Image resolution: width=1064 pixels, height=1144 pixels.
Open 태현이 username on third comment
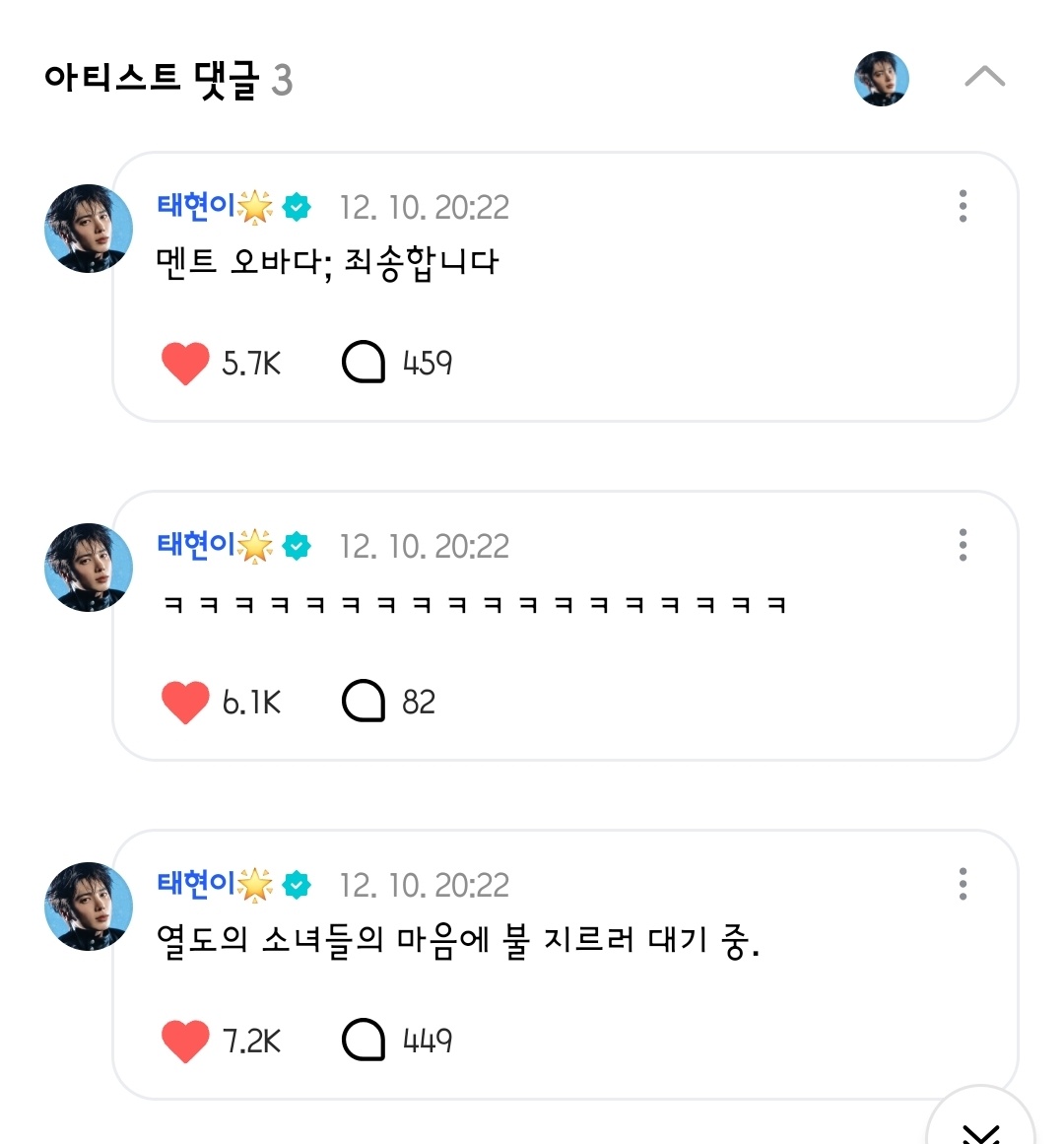click(197, 884)
